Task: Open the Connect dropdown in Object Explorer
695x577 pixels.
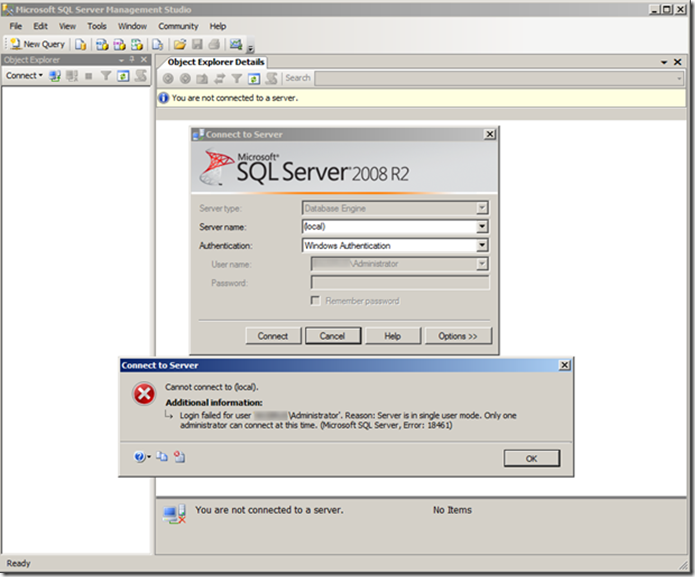Action: tap(24, 76)
